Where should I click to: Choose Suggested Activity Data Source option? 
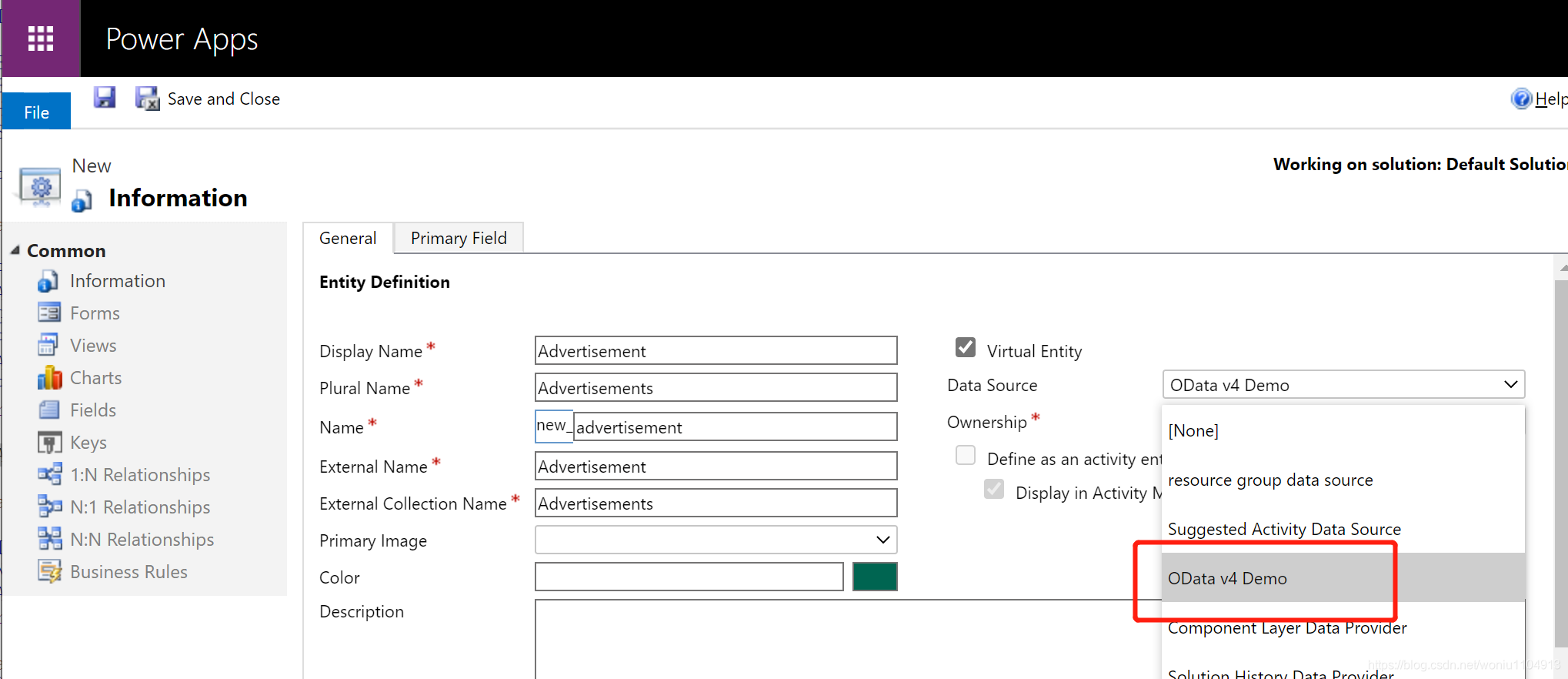(x=1343, y=529)
